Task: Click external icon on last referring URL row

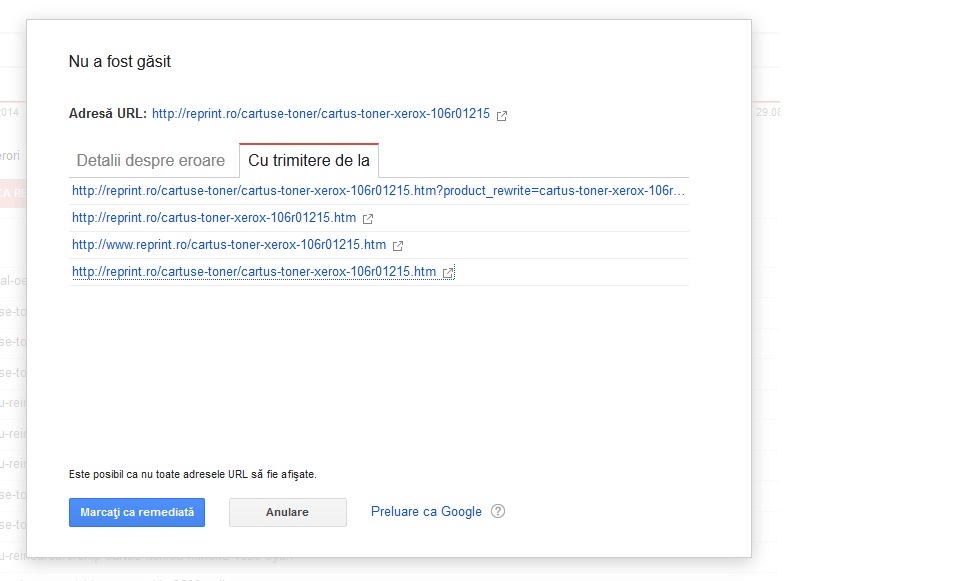Action: [449, 272]
